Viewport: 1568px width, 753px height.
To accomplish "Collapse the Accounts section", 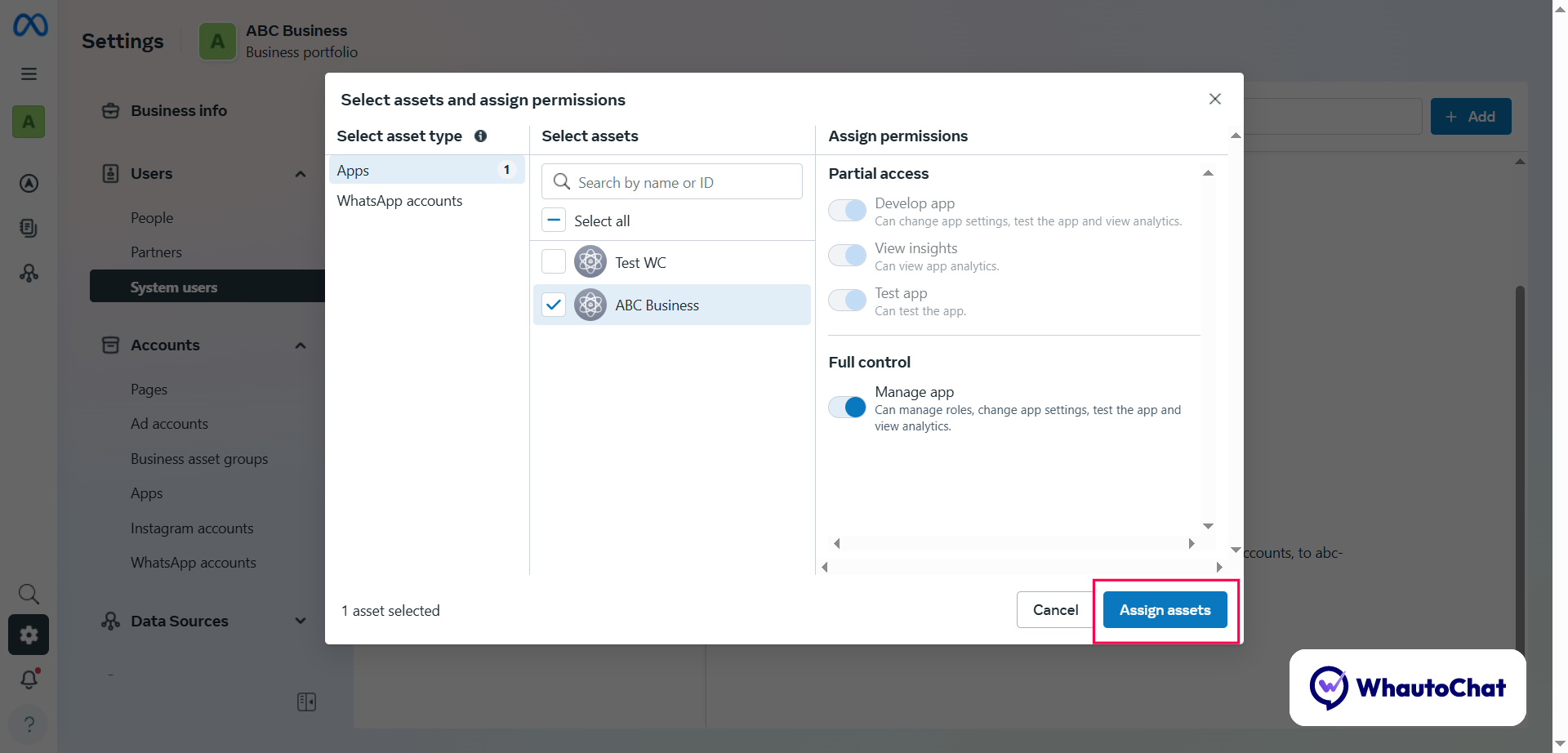I will pos(300,345).
